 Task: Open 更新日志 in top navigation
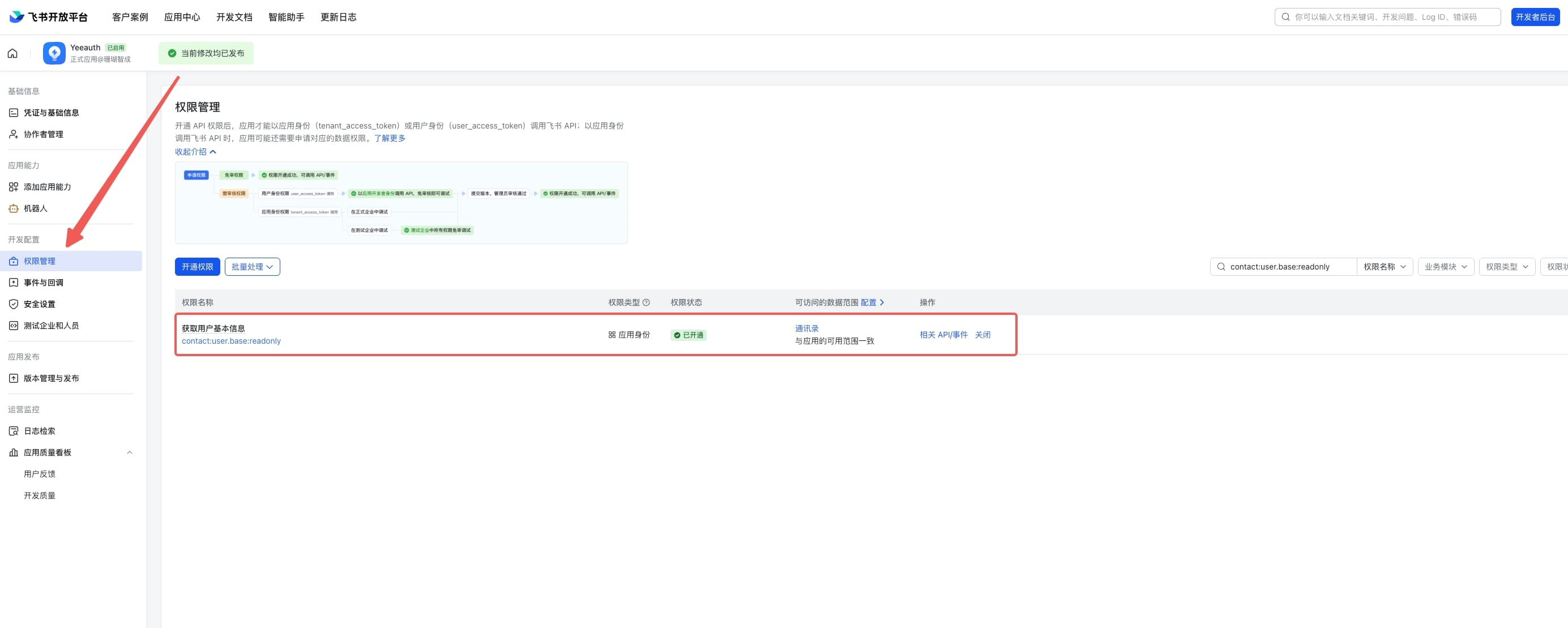[339, 17]
